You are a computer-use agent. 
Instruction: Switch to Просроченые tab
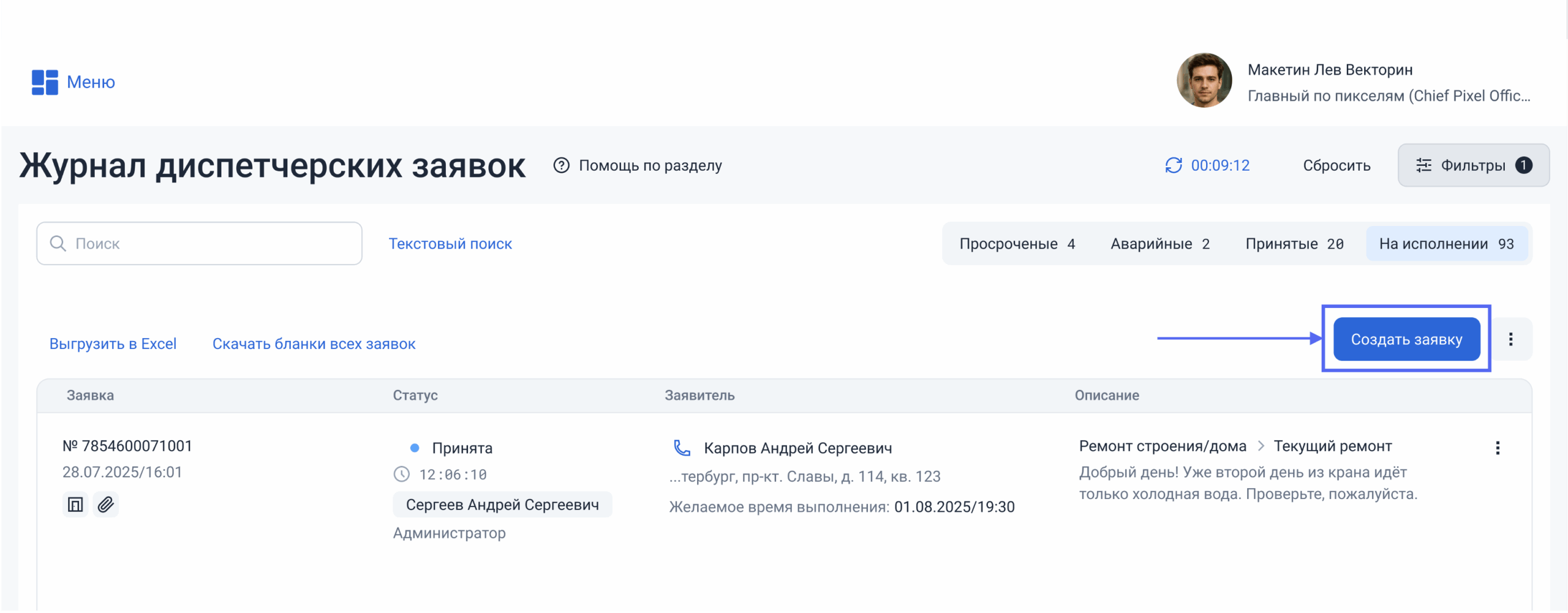tap(1017, 244)
